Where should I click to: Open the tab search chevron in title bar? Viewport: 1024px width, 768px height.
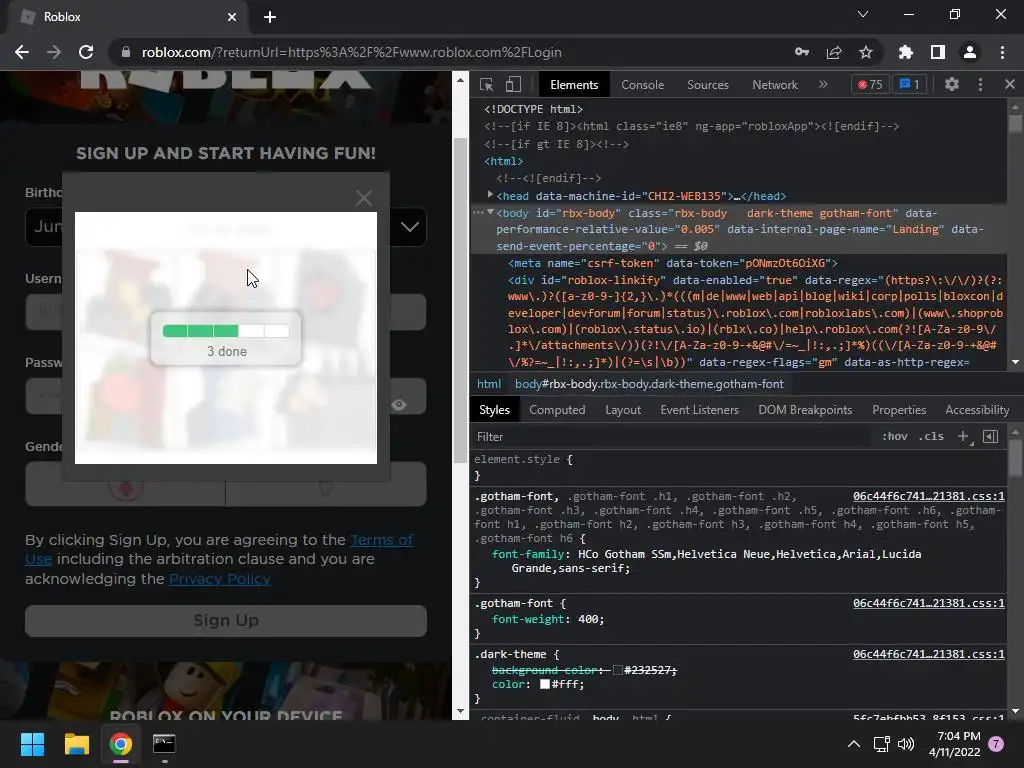863,14
